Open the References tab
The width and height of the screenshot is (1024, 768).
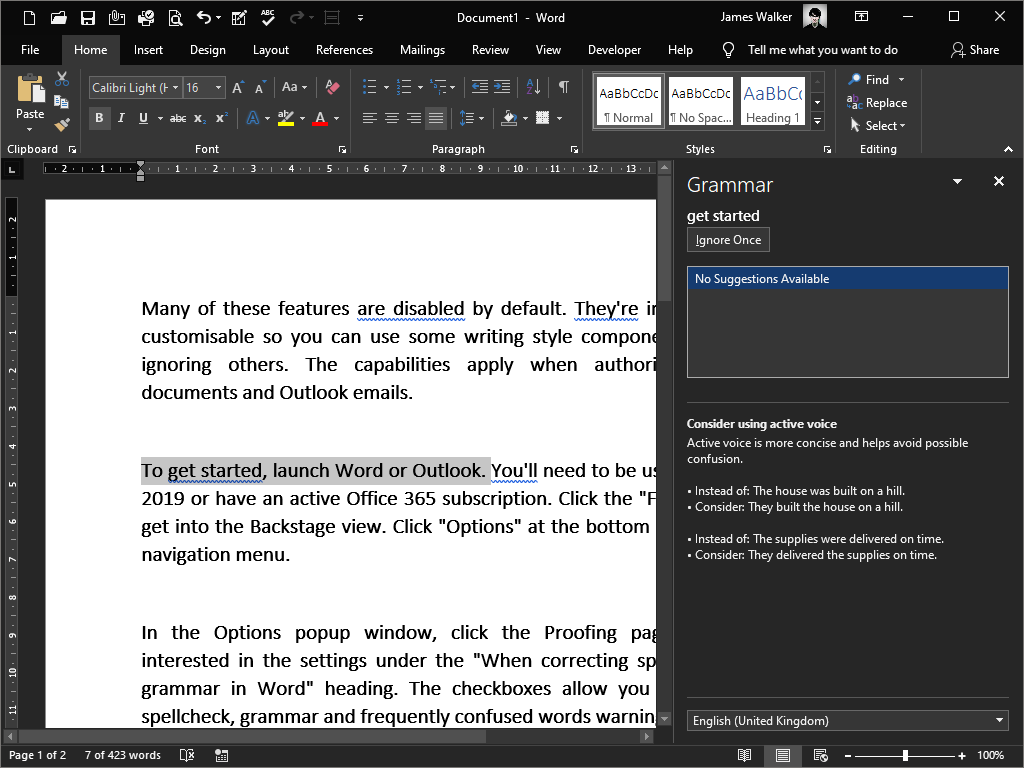344,50
